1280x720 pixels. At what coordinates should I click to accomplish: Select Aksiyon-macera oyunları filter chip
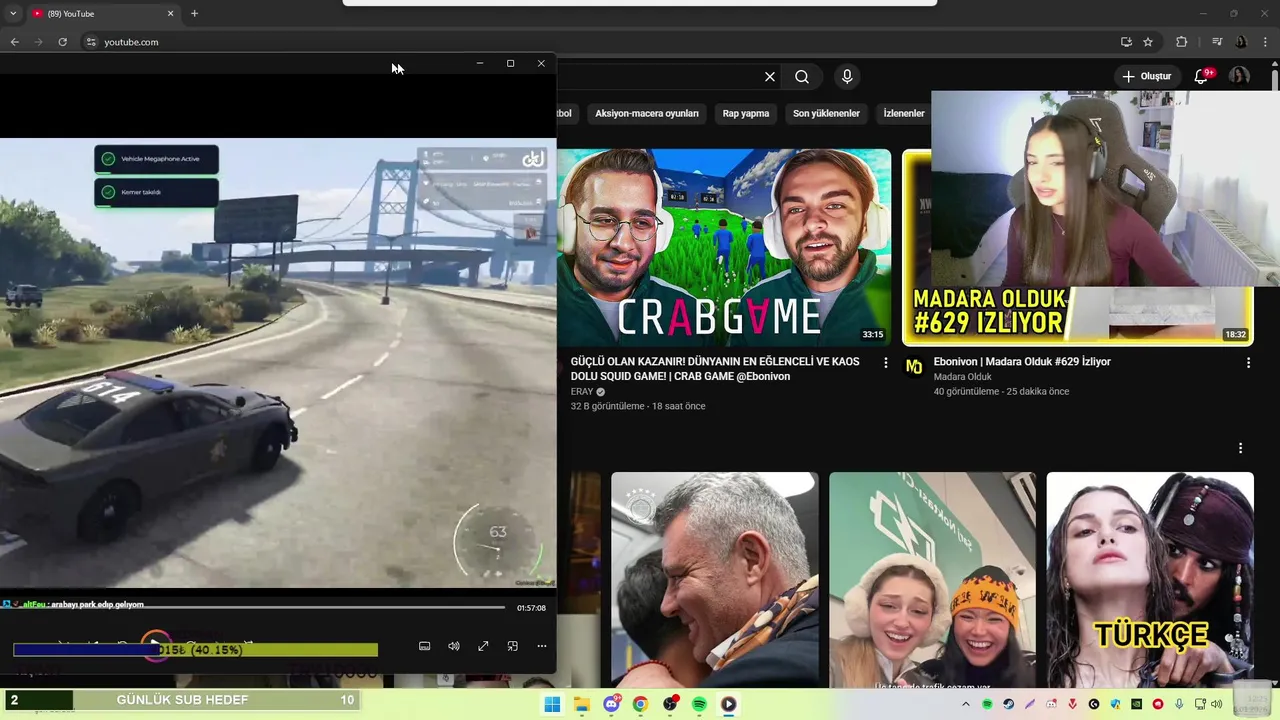647,114
